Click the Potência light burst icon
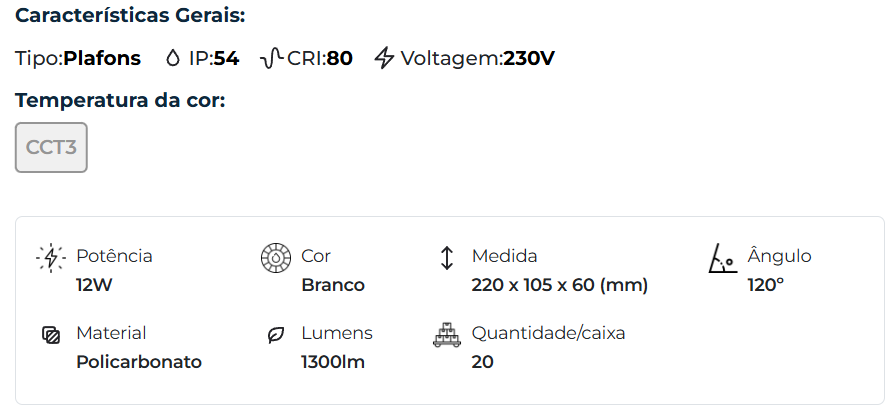The image size is (896, 417). click(49, 257)
